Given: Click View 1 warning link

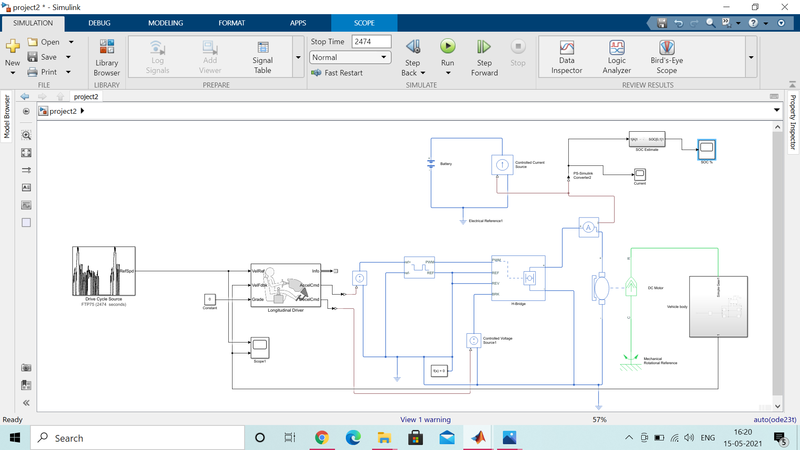Looking at the screenshot, I should tap(426, 419).
